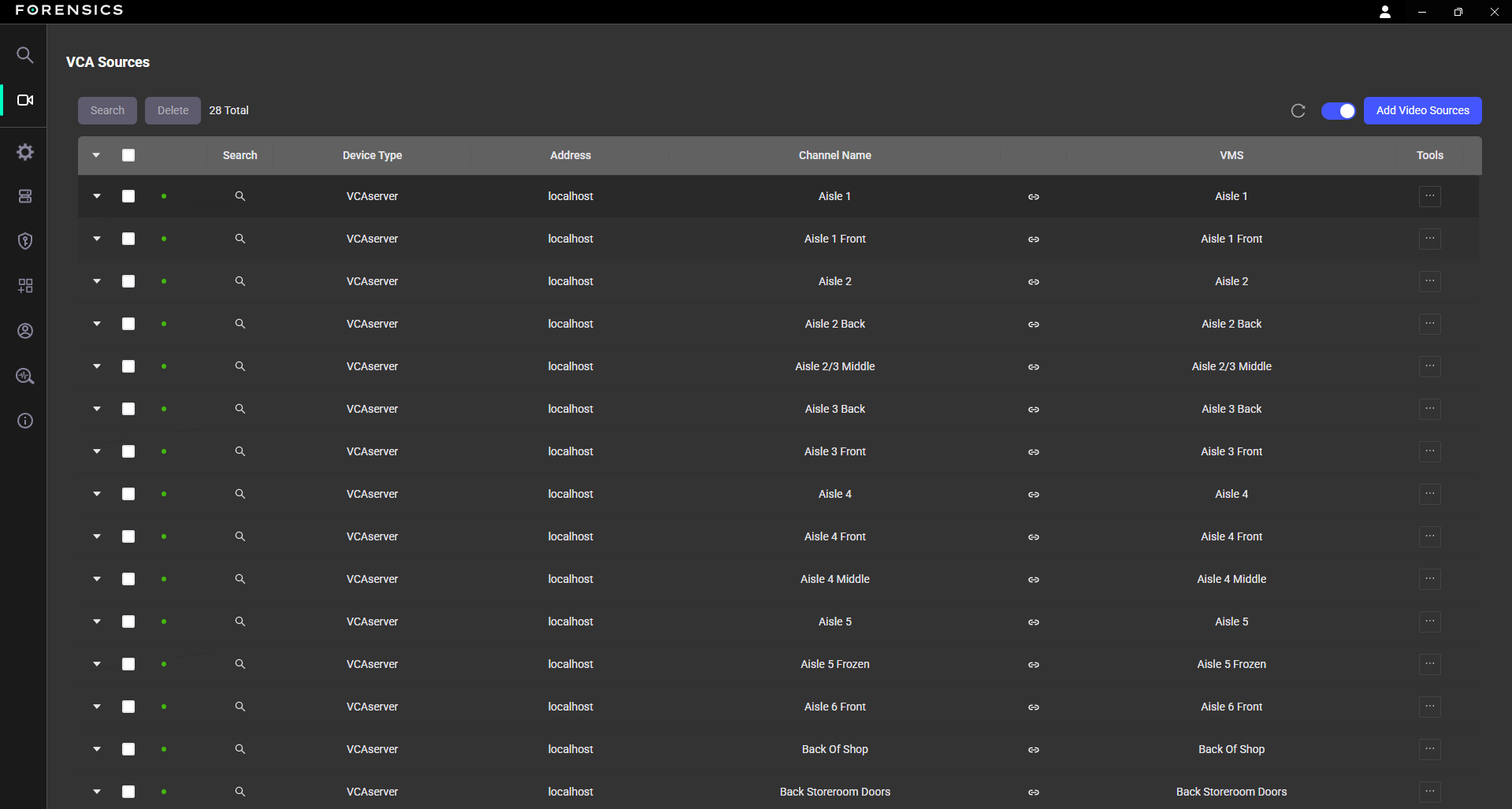The height and width of the screenshot is (809, 1512).
Task: Click the link icon for Aisle 3 Back
Action: point(1033,410)
